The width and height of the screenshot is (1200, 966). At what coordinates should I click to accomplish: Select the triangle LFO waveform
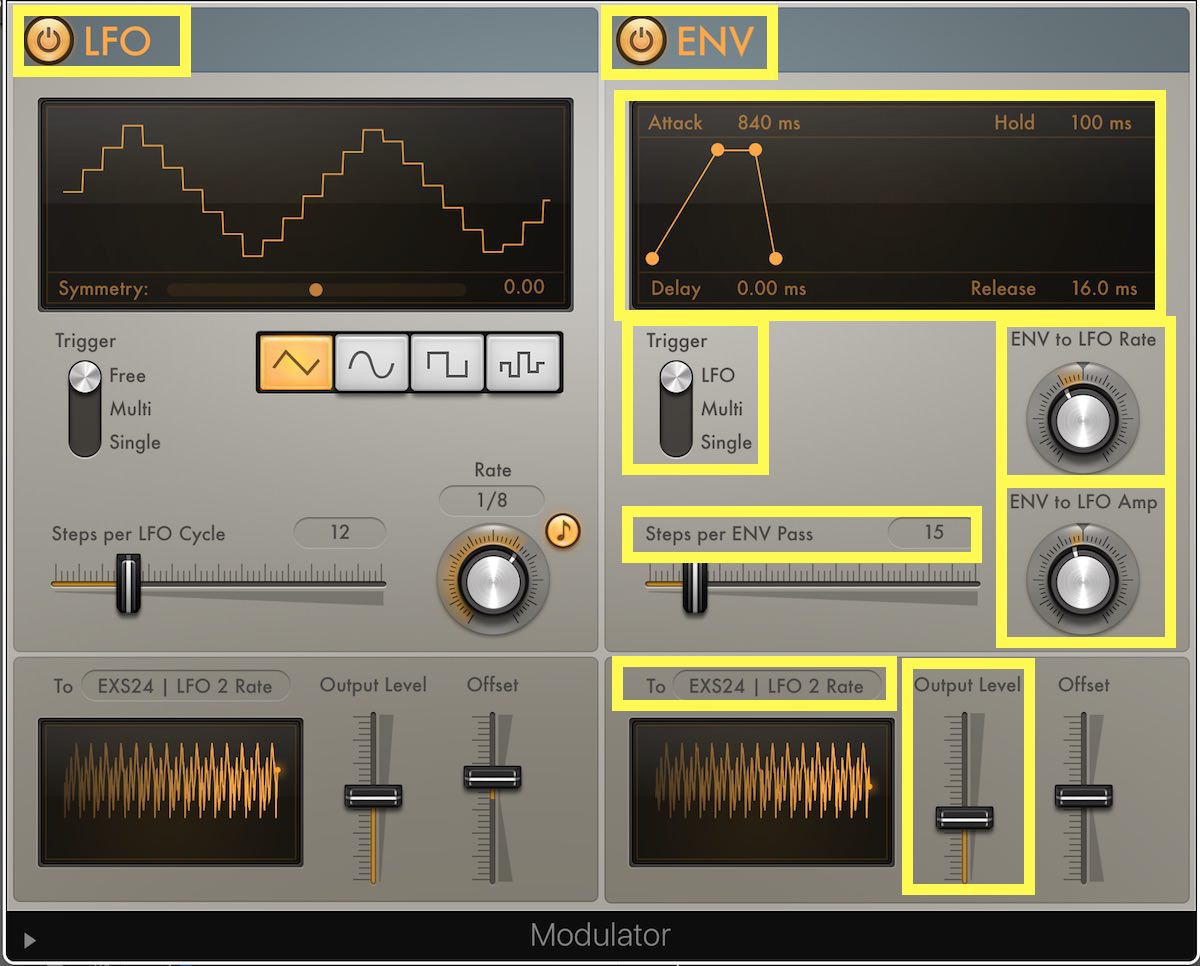tap(296, 362)
